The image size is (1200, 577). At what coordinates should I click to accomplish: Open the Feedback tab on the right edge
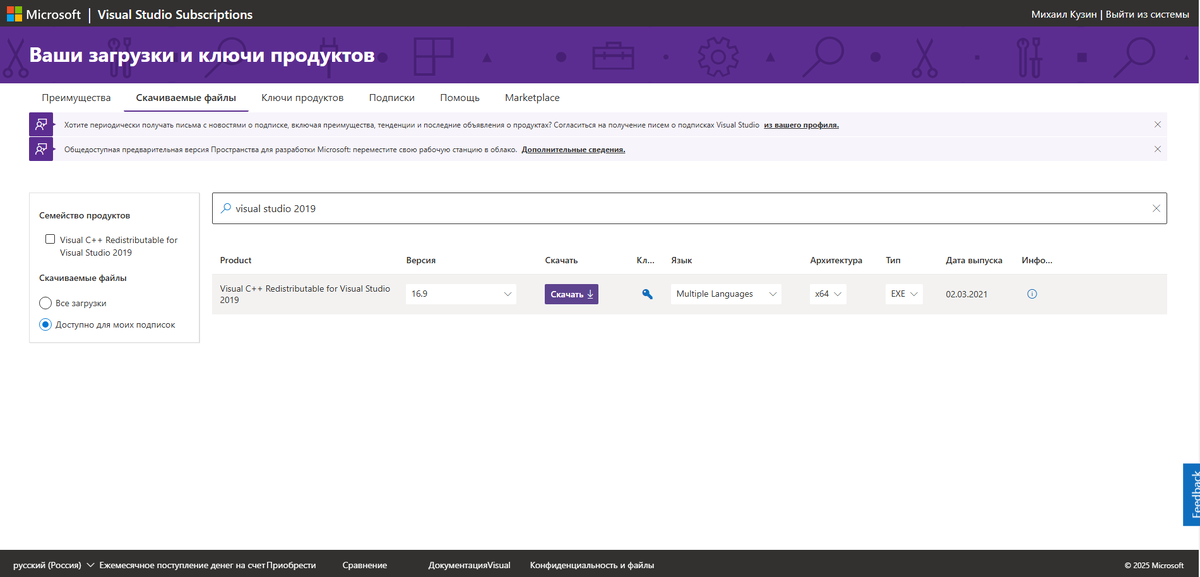pos(1192,494)
